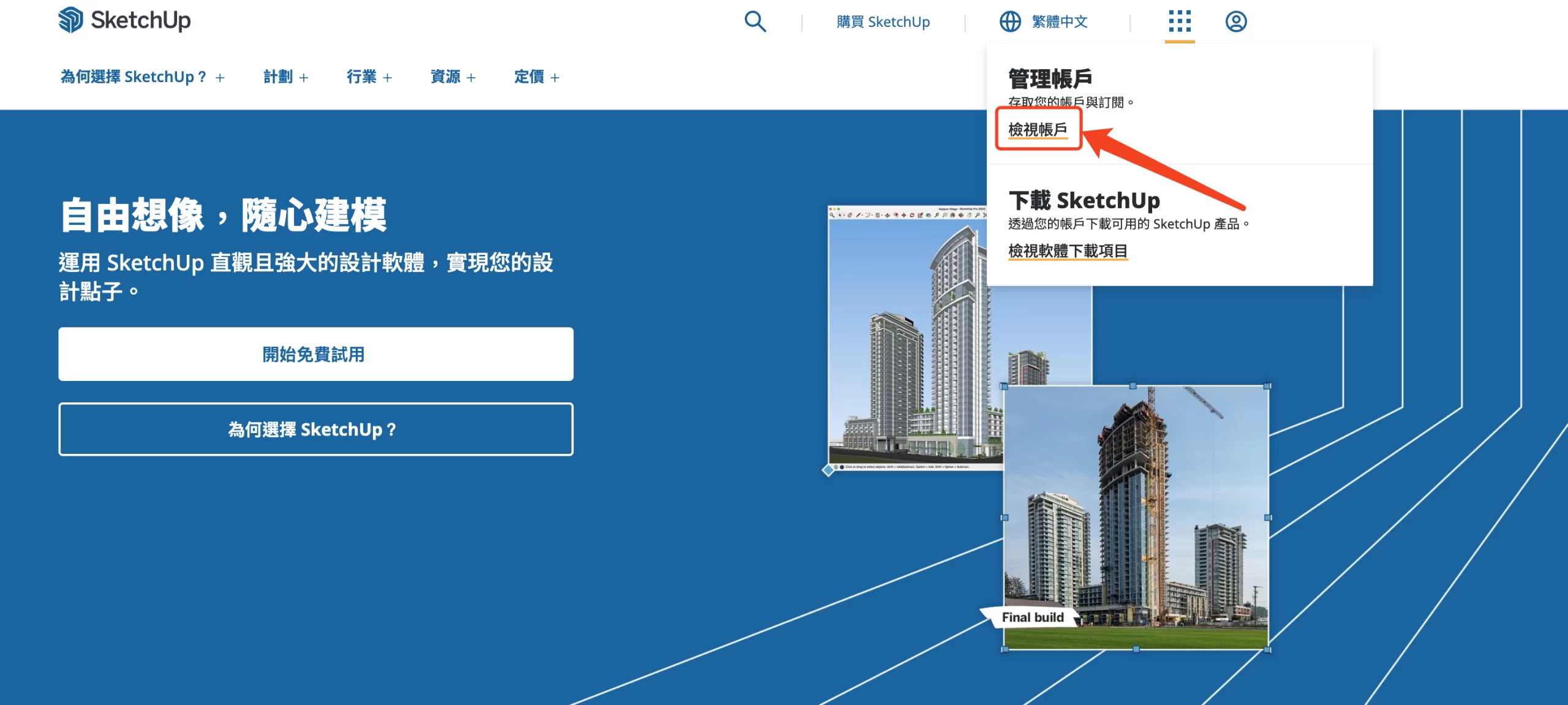Toggle the apps grid icon
The height and width of the screenshot is (705, 1568).
pos(1179,21)
